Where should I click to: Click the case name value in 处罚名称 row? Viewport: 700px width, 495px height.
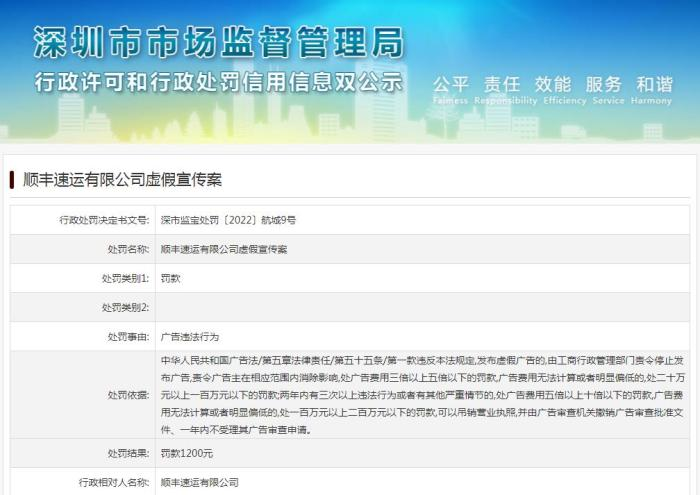click(224, 248)
